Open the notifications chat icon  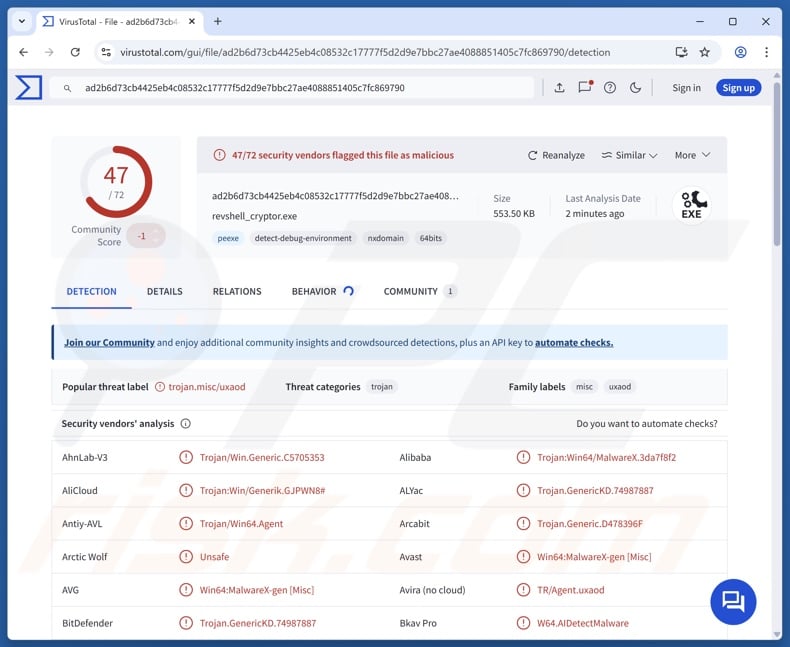[585, 87]
